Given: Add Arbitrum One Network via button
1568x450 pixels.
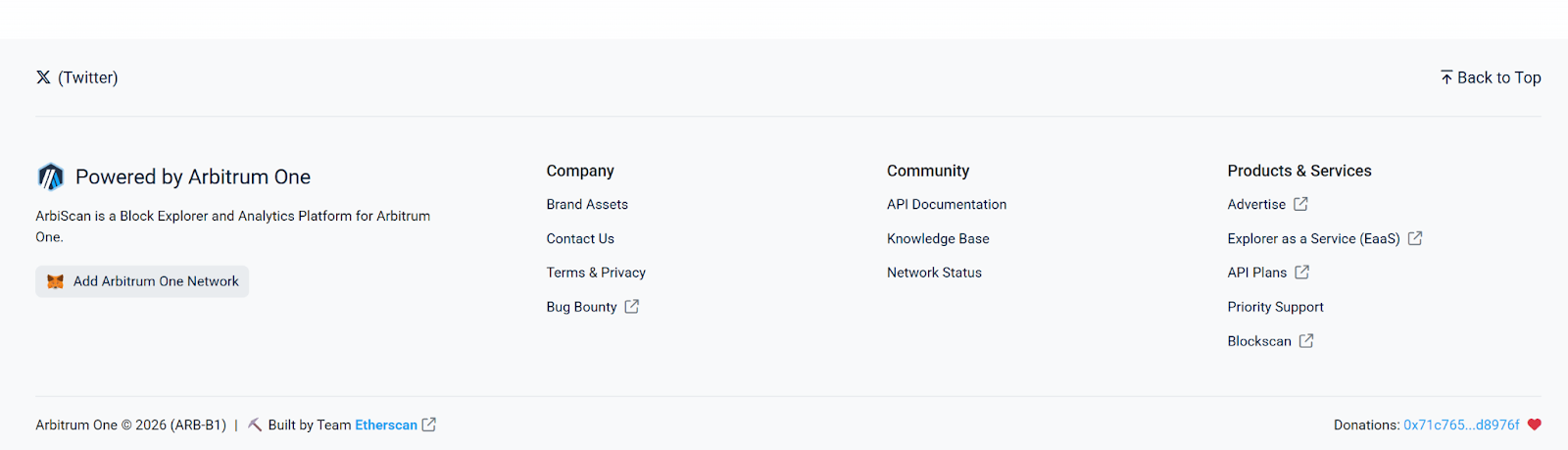Looking at the screenshot, I should (x=142, y=281).
